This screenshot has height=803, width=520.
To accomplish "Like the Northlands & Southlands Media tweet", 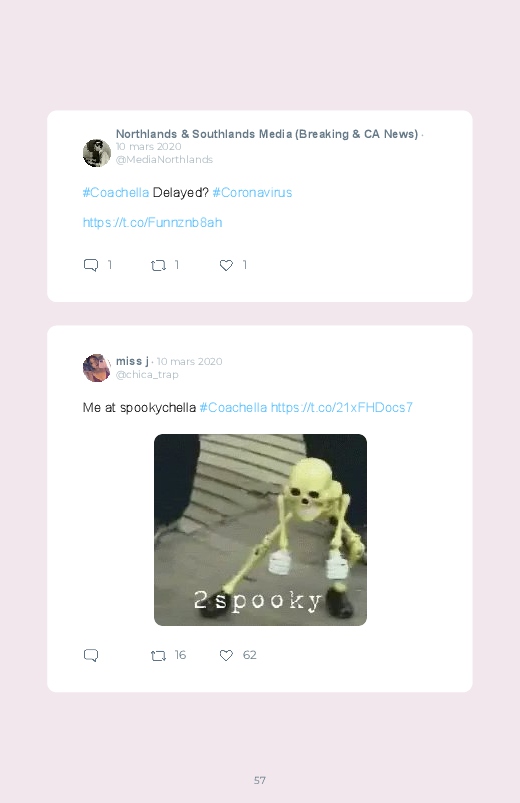I will [226, 265].
